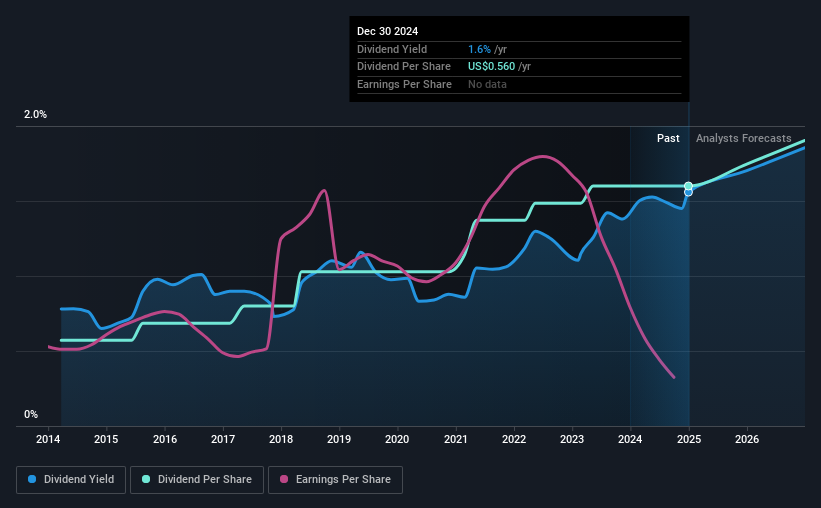Viewport: 821px width, 508px height.
Task: Click the 2025 x-axis label
Action: pyautogui.click(x=689, y=439)
